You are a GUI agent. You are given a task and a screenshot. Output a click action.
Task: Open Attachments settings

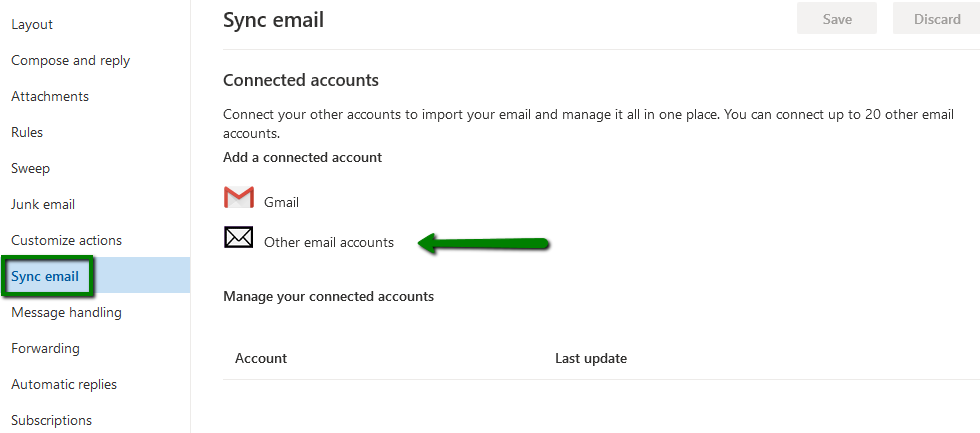pyautogui.click(x=50, y=96)
